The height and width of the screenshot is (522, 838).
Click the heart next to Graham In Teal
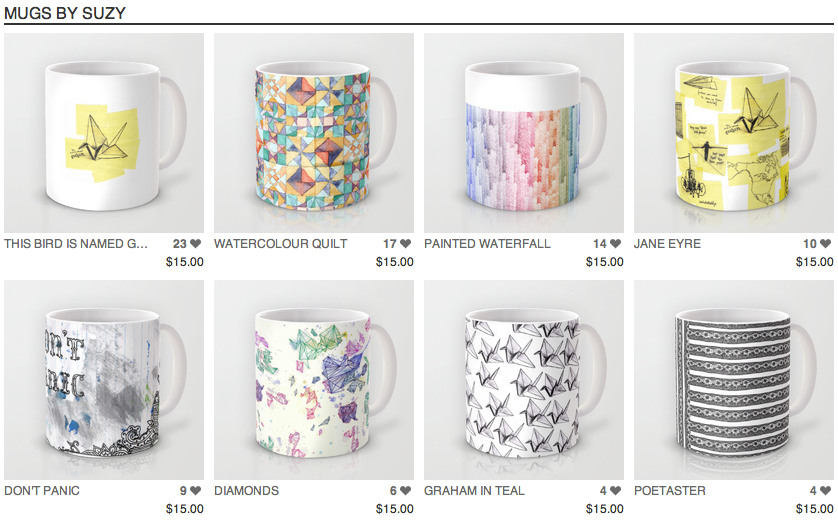pyautogui.click(x=616, y=490)
